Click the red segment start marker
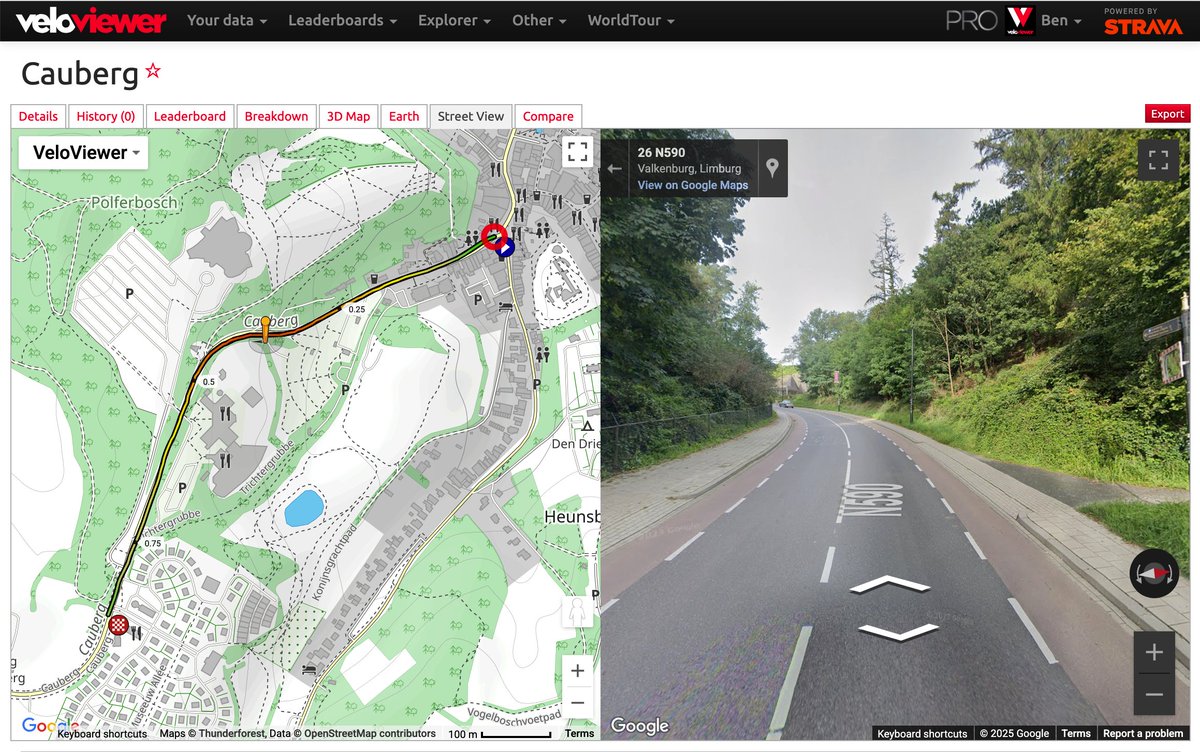 click(493, 237)
